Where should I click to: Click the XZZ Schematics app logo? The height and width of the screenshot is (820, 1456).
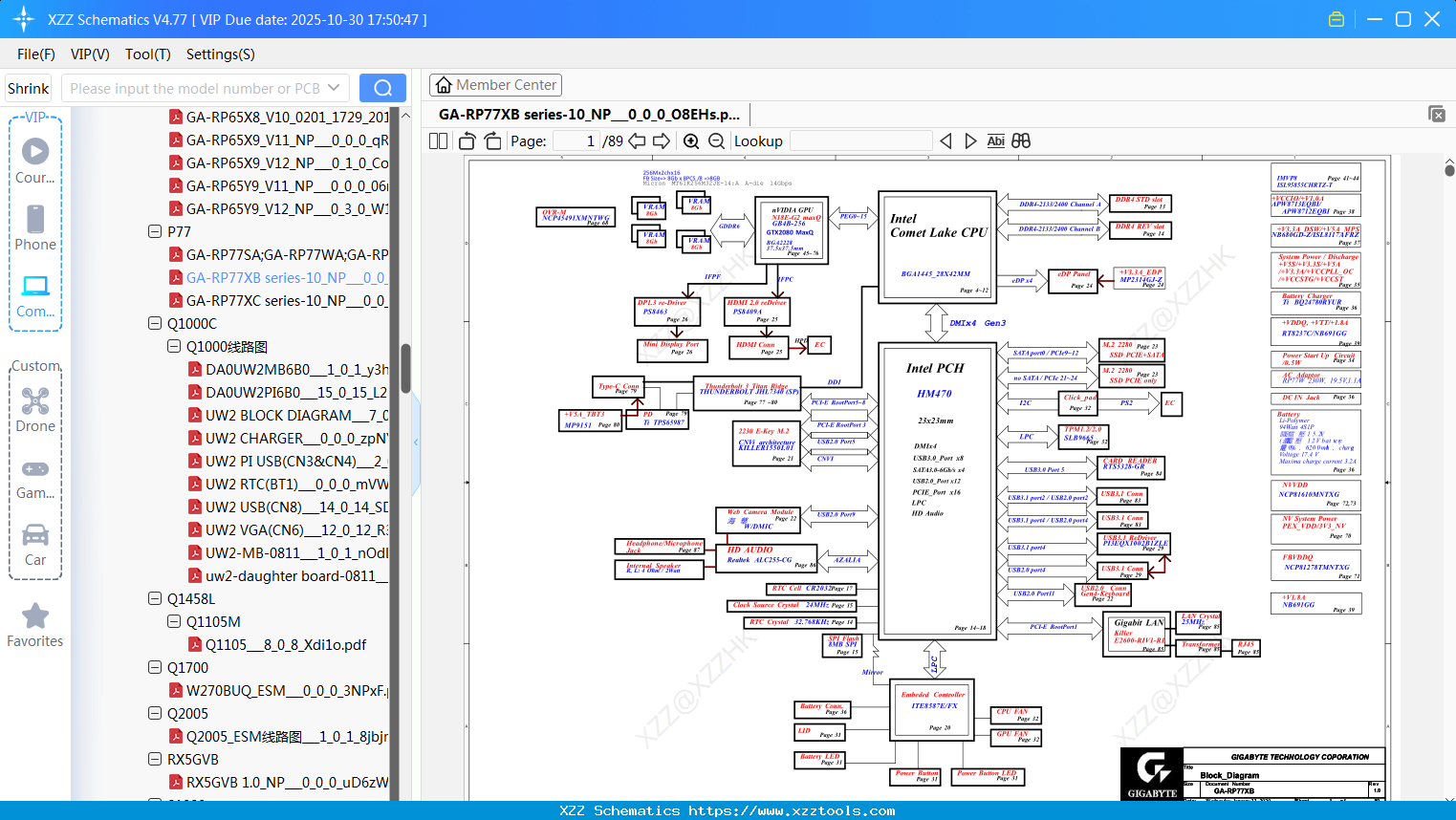point(24,19)
